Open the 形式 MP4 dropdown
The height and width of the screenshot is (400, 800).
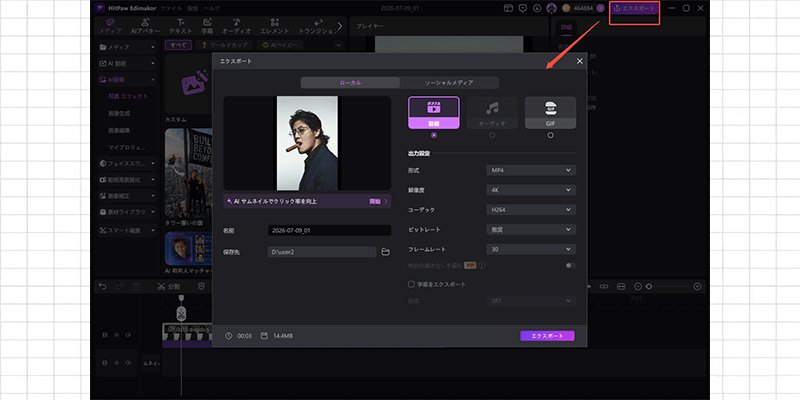531,170
